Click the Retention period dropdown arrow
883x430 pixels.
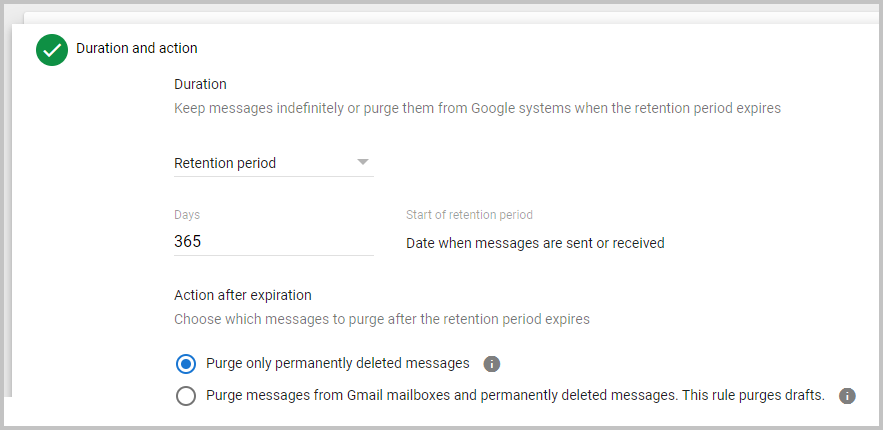[x=362, y=162]
